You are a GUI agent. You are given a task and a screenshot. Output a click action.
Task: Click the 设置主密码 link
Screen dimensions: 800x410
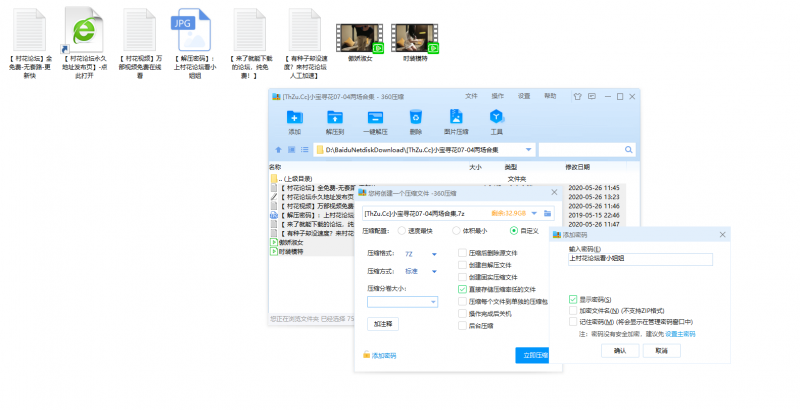680,334
